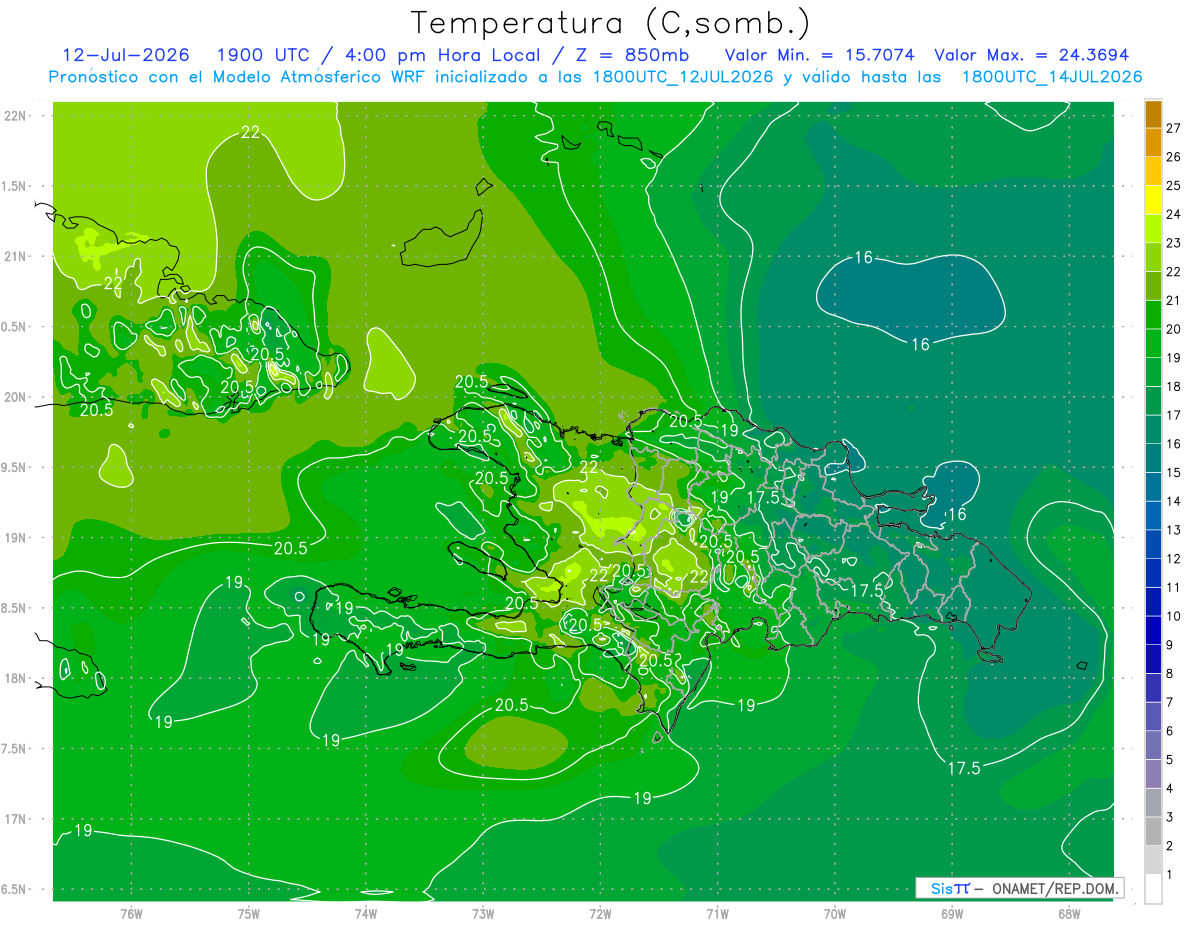Image resolution: width=1200 pixels, height=927 pixels.
Task: Click the color bar label "1"
Action: (x=1169, y=875)
